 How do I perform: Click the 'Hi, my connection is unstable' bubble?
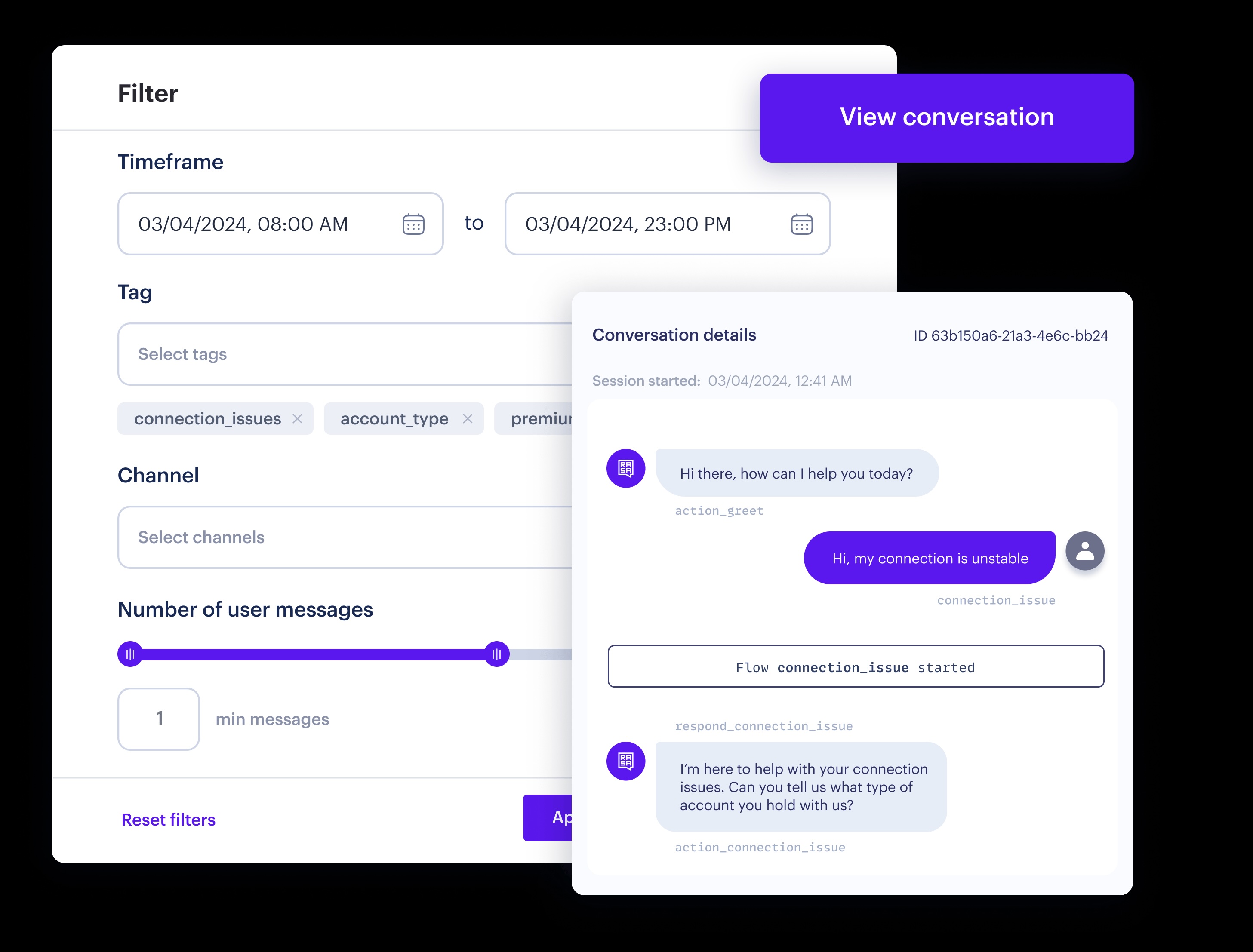(930, 558)
